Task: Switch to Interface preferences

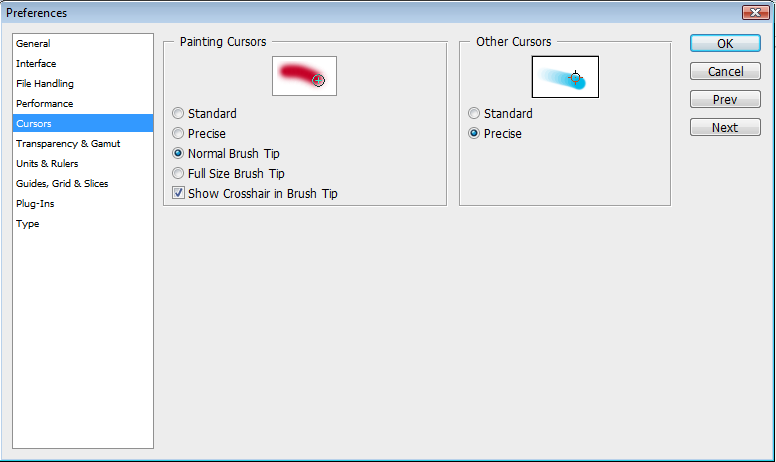Action: coord(36,64)
